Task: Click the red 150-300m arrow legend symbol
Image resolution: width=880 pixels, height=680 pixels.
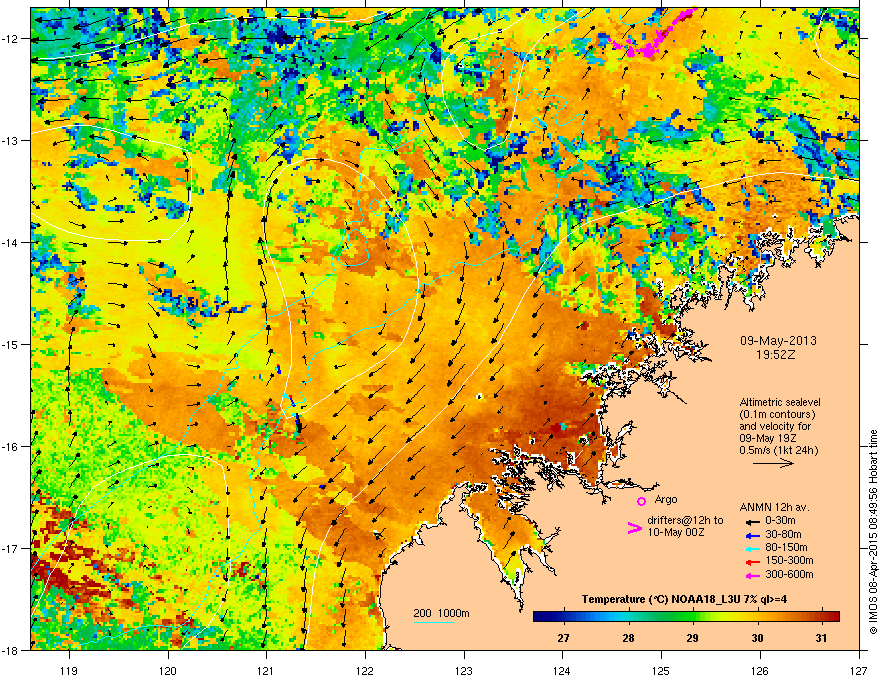Action: click(753, 561)
